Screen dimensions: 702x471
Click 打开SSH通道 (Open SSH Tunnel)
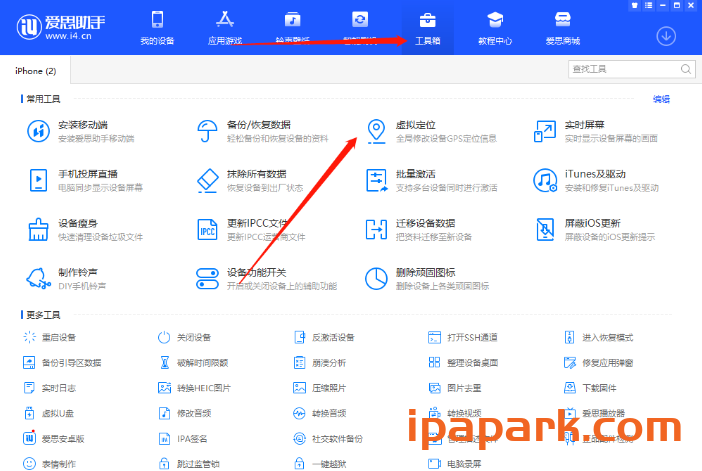463,337
